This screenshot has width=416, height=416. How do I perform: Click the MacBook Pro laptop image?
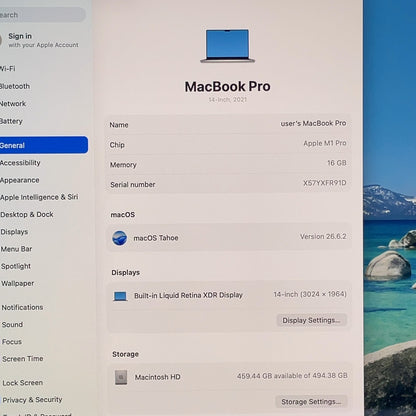click(x=227, y=46)
